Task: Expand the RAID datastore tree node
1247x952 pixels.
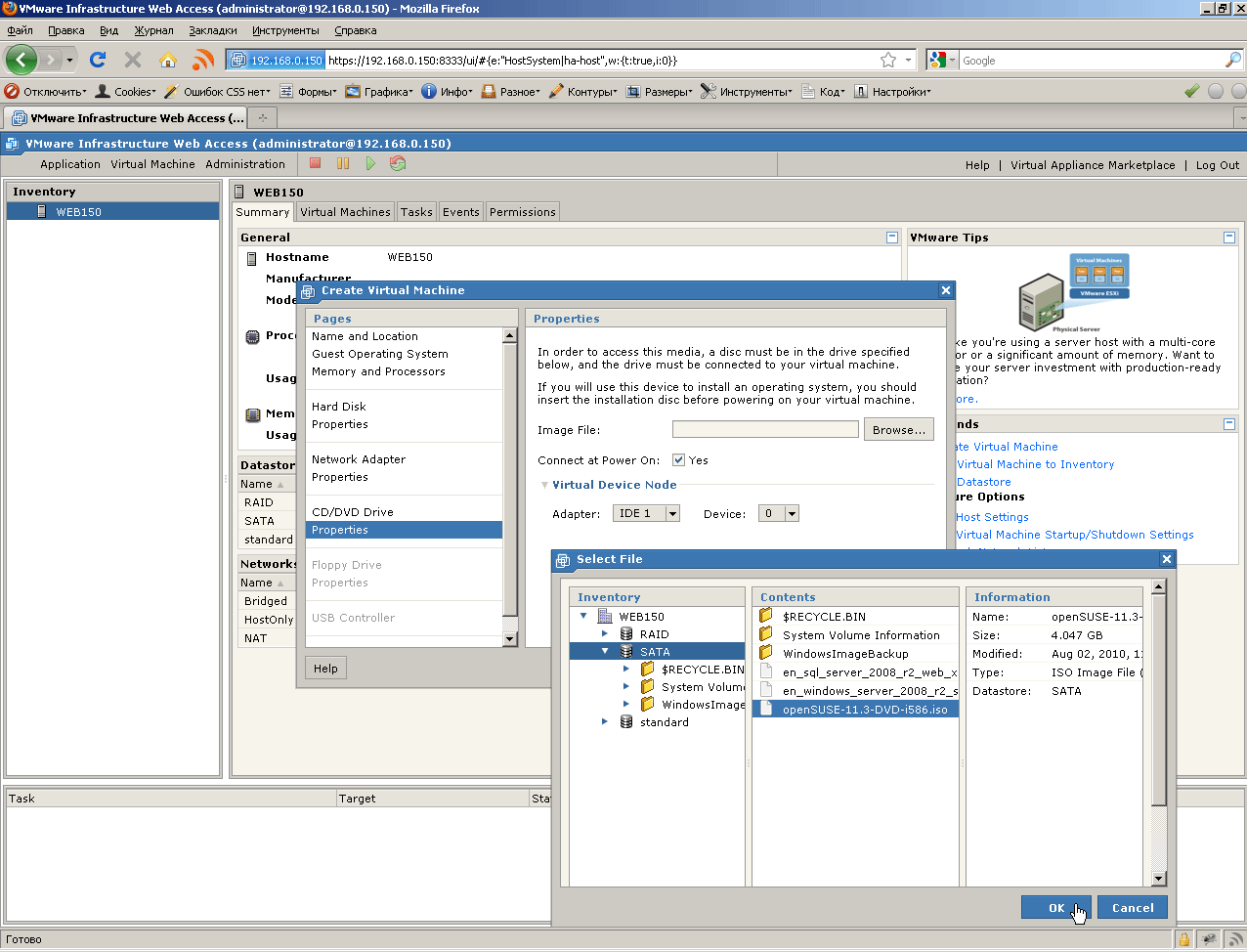Action: click(x=605, y=634)
